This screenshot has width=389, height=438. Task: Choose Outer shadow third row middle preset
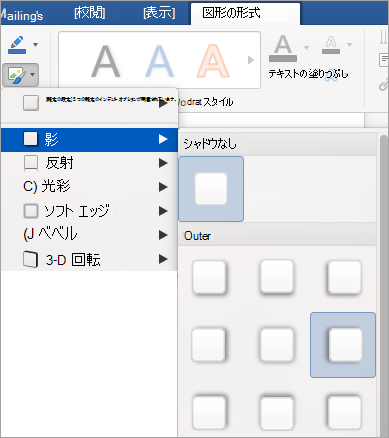(x=277, y=412)
